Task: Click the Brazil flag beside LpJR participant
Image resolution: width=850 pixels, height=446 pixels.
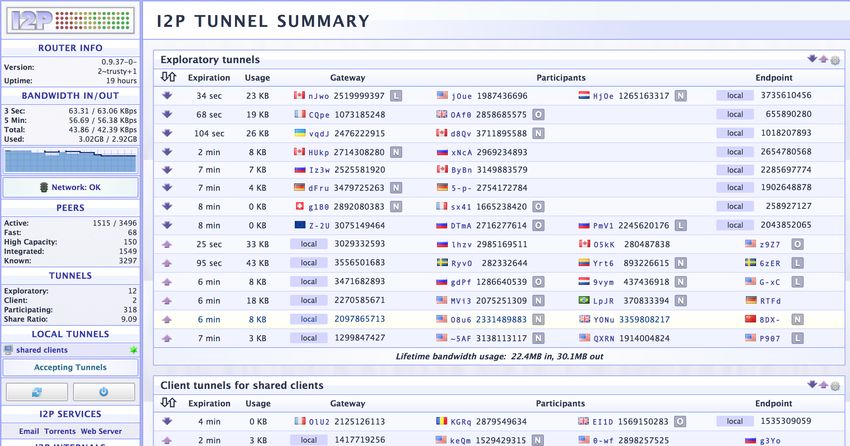Action: click(584, 300)
